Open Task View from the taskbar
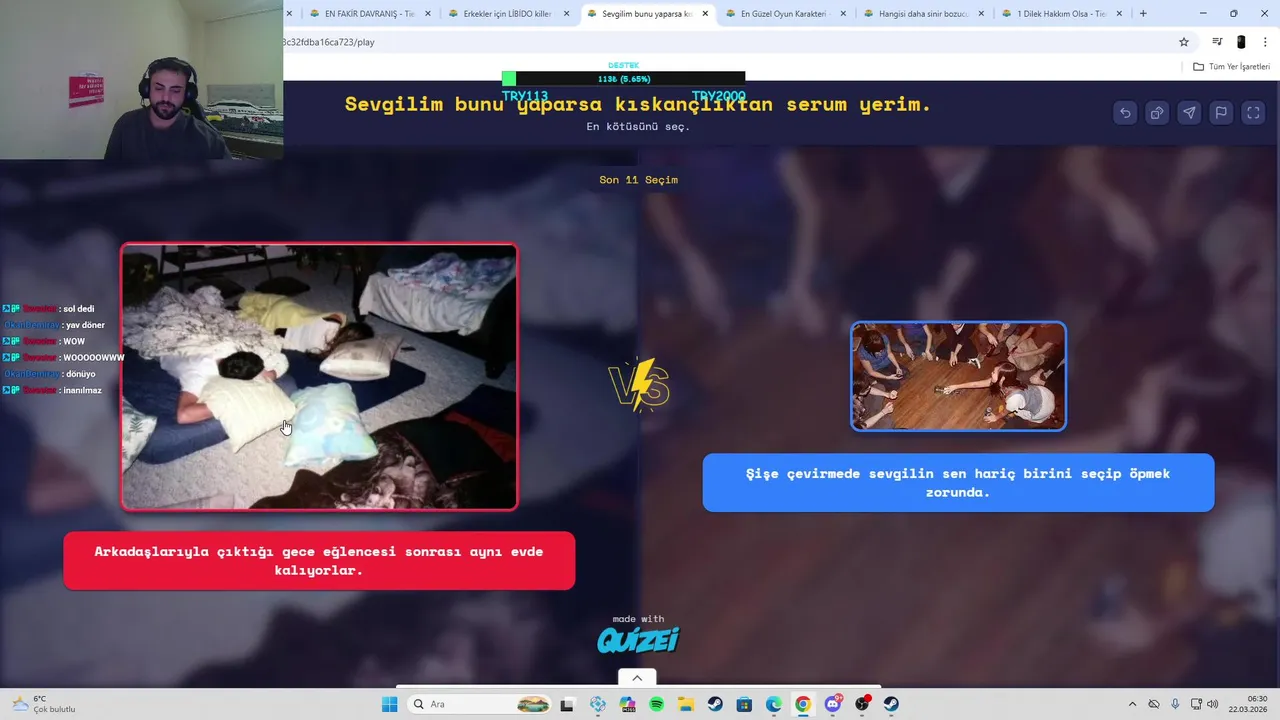 [568, 704]
